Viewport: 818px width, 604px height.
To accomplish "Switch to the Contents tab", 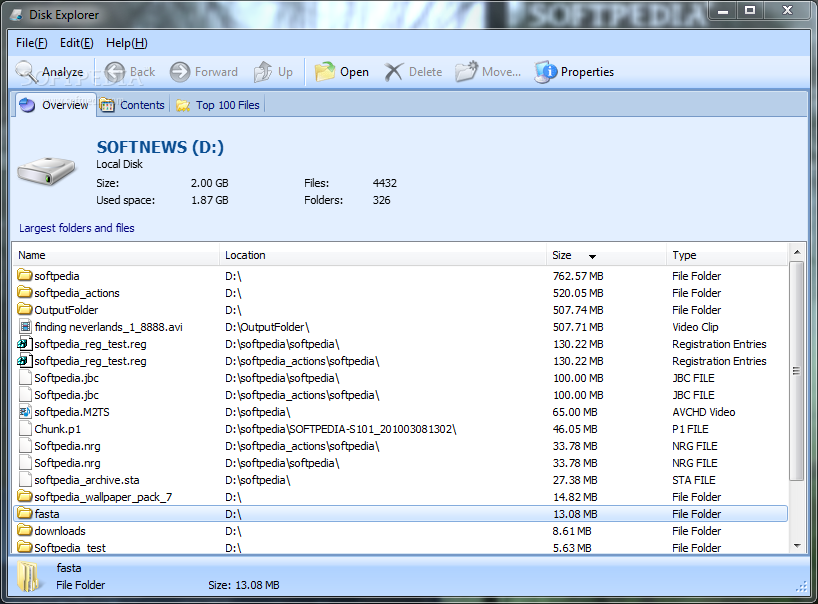I will coord(133,105).
